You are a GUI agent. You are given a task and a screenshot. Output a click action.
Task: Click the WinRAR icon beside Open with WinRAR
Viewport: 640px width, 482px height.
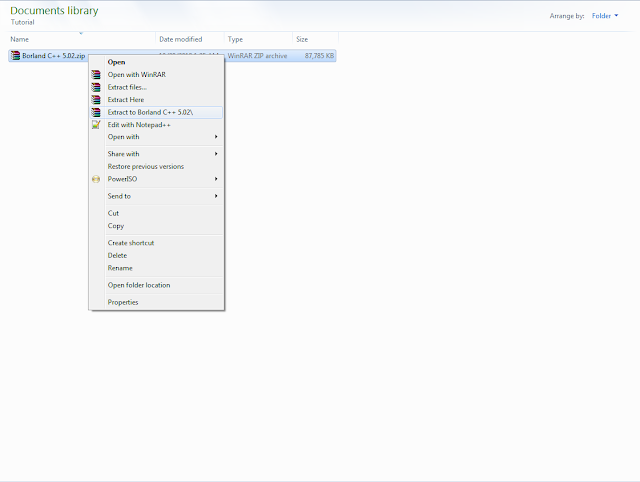pos(96,75)
